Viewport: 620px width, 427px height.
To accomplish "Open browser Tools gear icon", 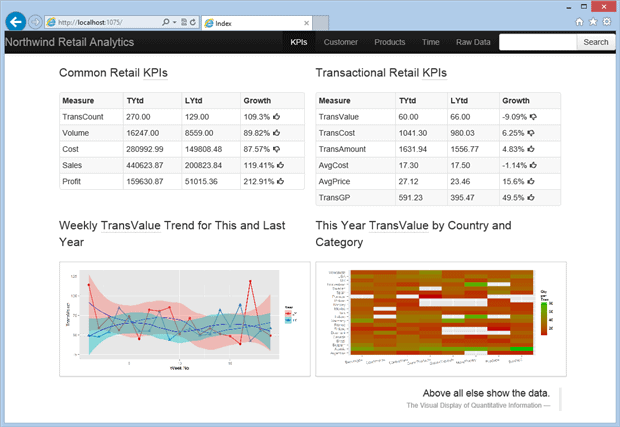I will tap(607, 22).
